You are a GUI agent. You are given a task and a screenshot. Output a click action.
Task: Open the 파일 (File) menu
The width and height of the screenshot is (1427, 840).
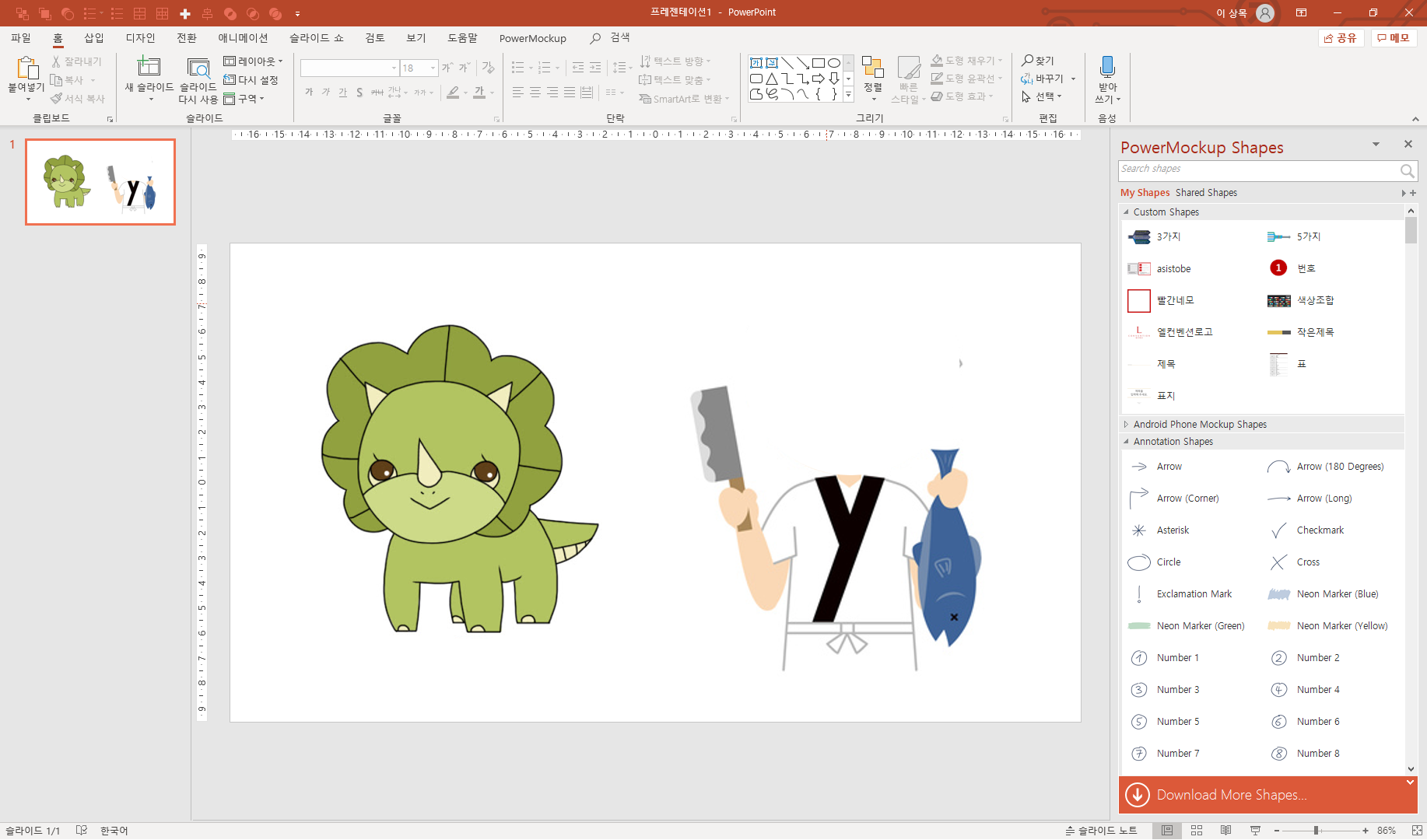[x=21, y=37]
